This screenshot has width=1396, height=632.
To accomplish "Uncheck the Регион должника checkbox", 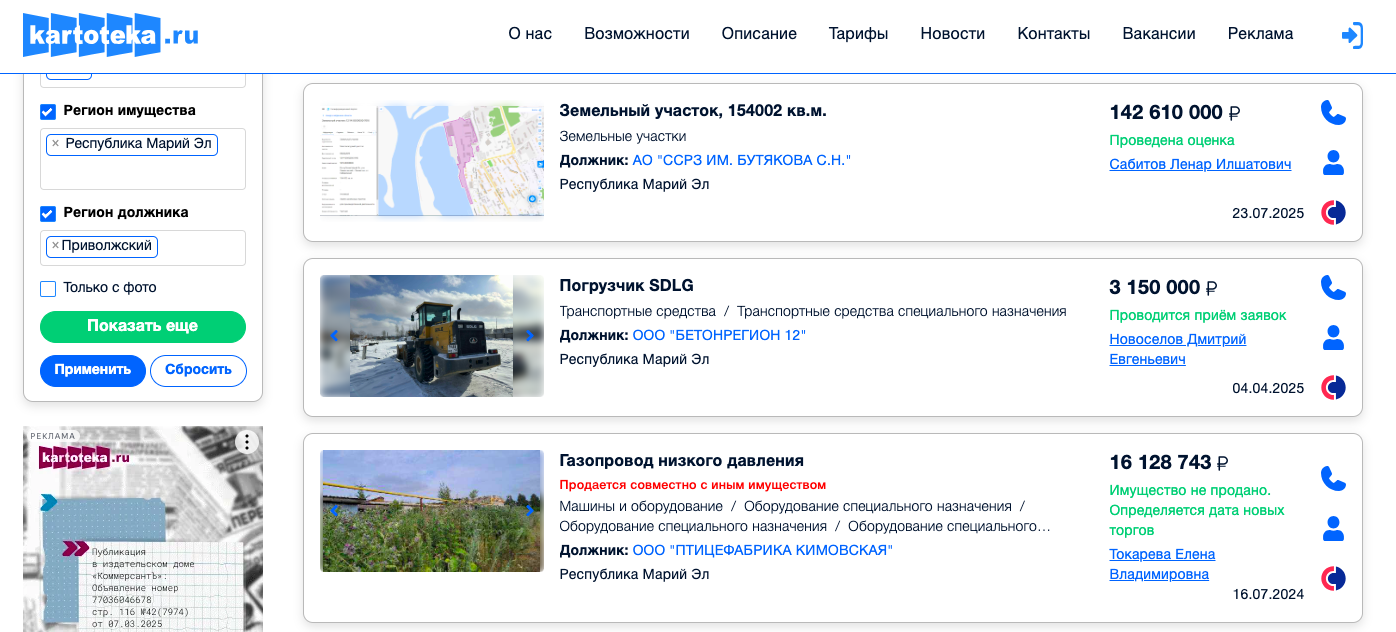I will point(48,213).
